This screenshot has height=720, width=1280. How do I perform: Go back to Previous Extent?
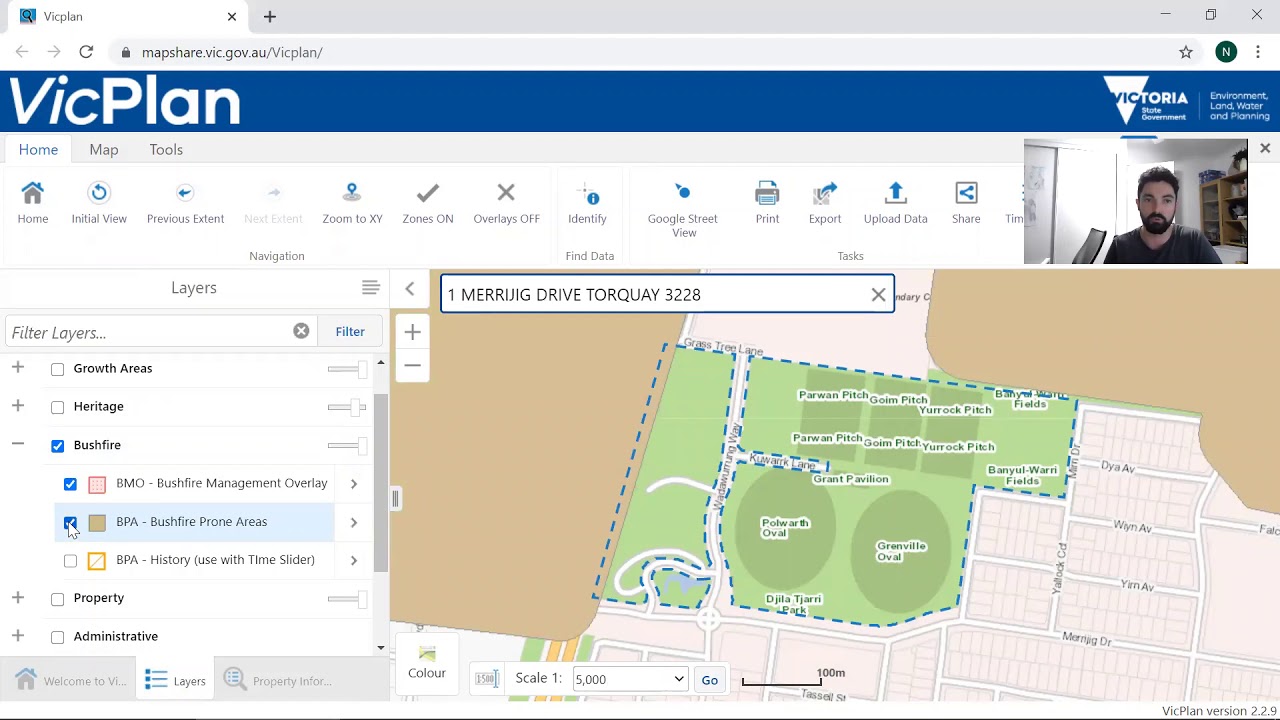coord(185,201)
